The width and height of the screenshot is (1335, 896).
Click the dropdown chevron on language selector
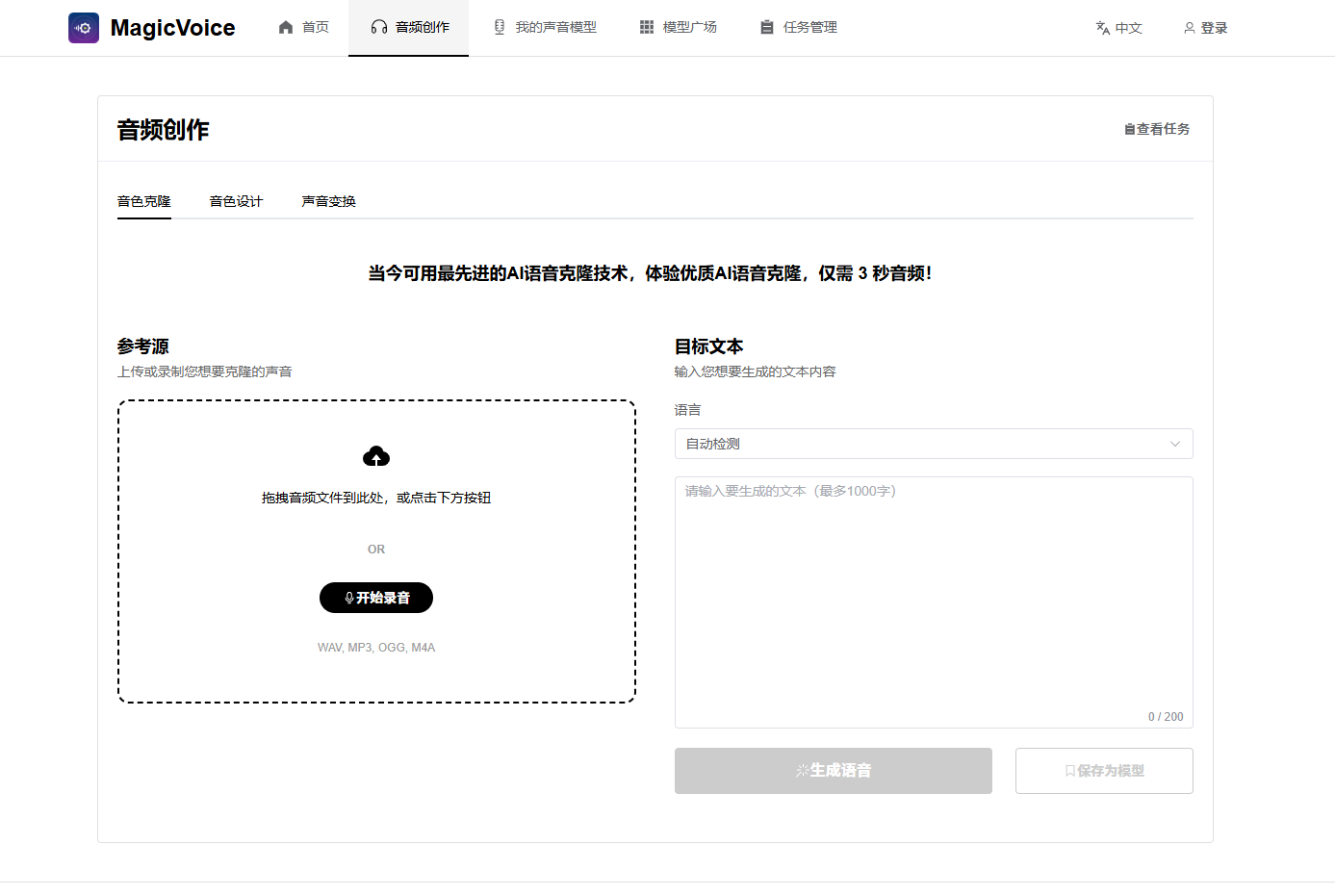(x=1174, y=444)
